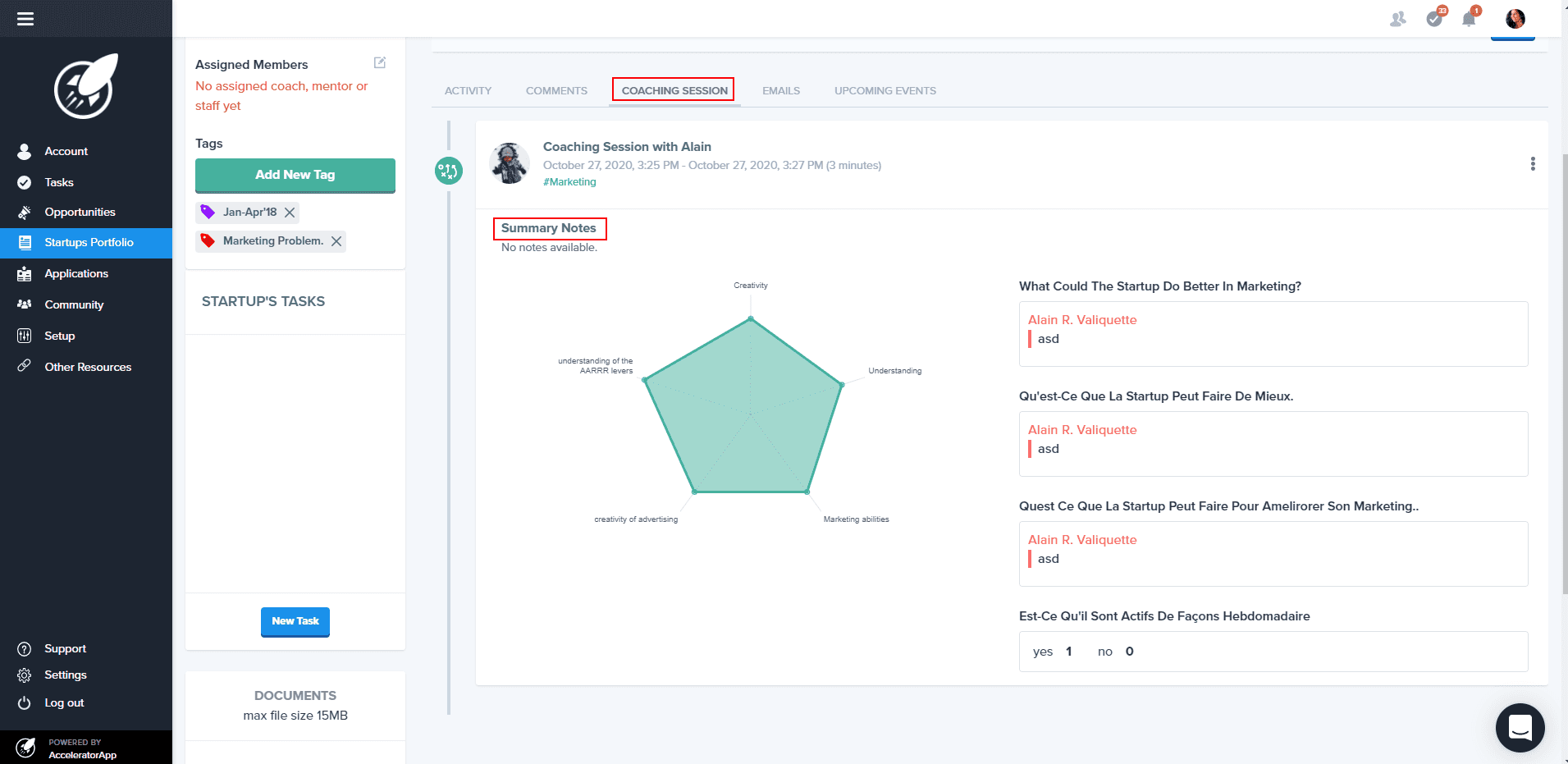Click the rocket logo in sidebar

tap(86, 86)
